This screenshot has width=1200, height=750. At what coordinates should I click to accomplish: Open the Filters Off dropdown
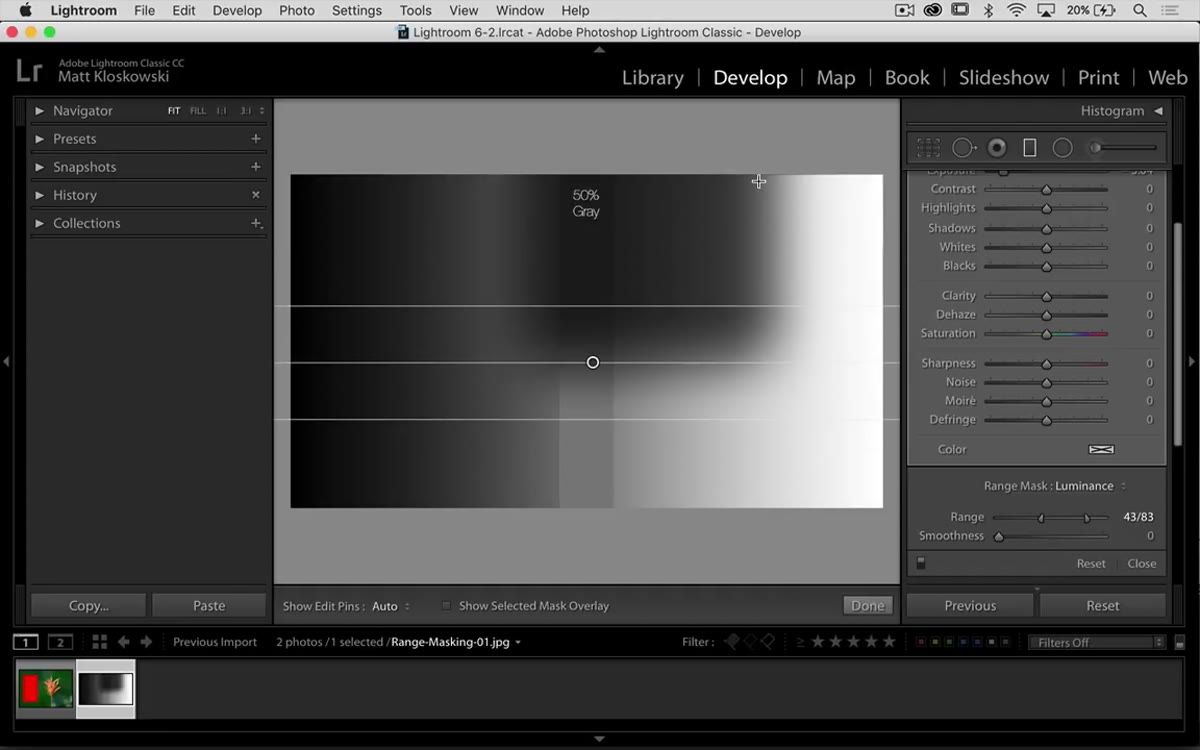coord(1097,642)
